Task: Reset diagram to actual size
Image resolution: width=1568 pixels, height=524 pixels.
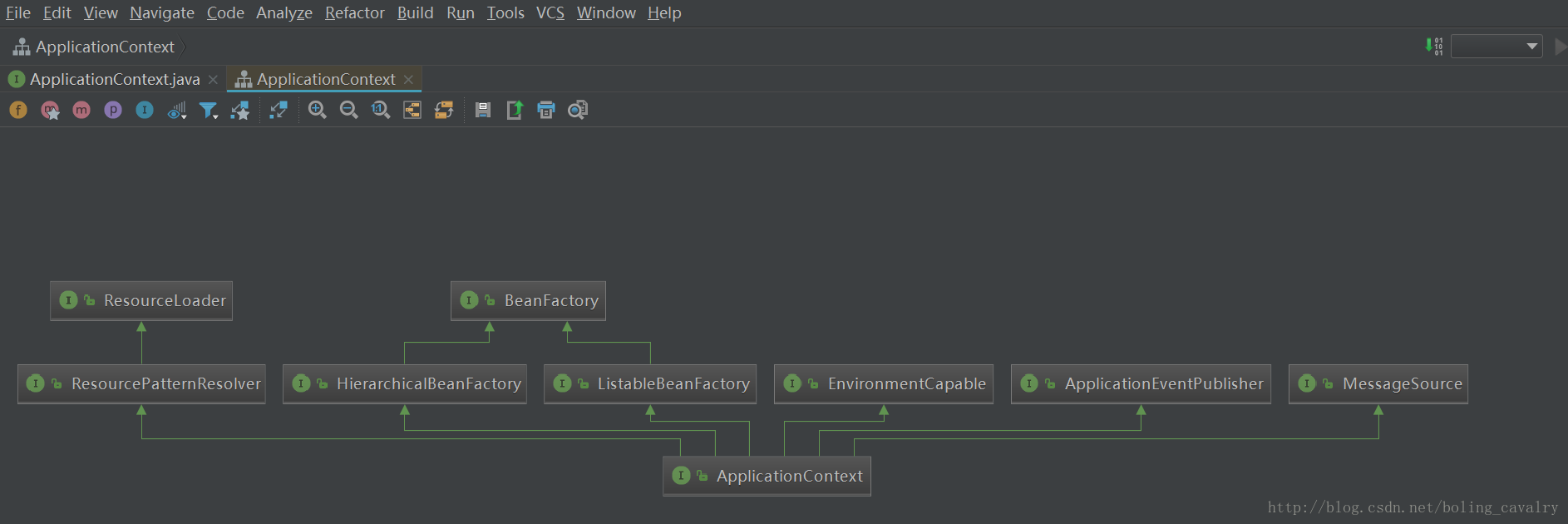Action: 381,110
